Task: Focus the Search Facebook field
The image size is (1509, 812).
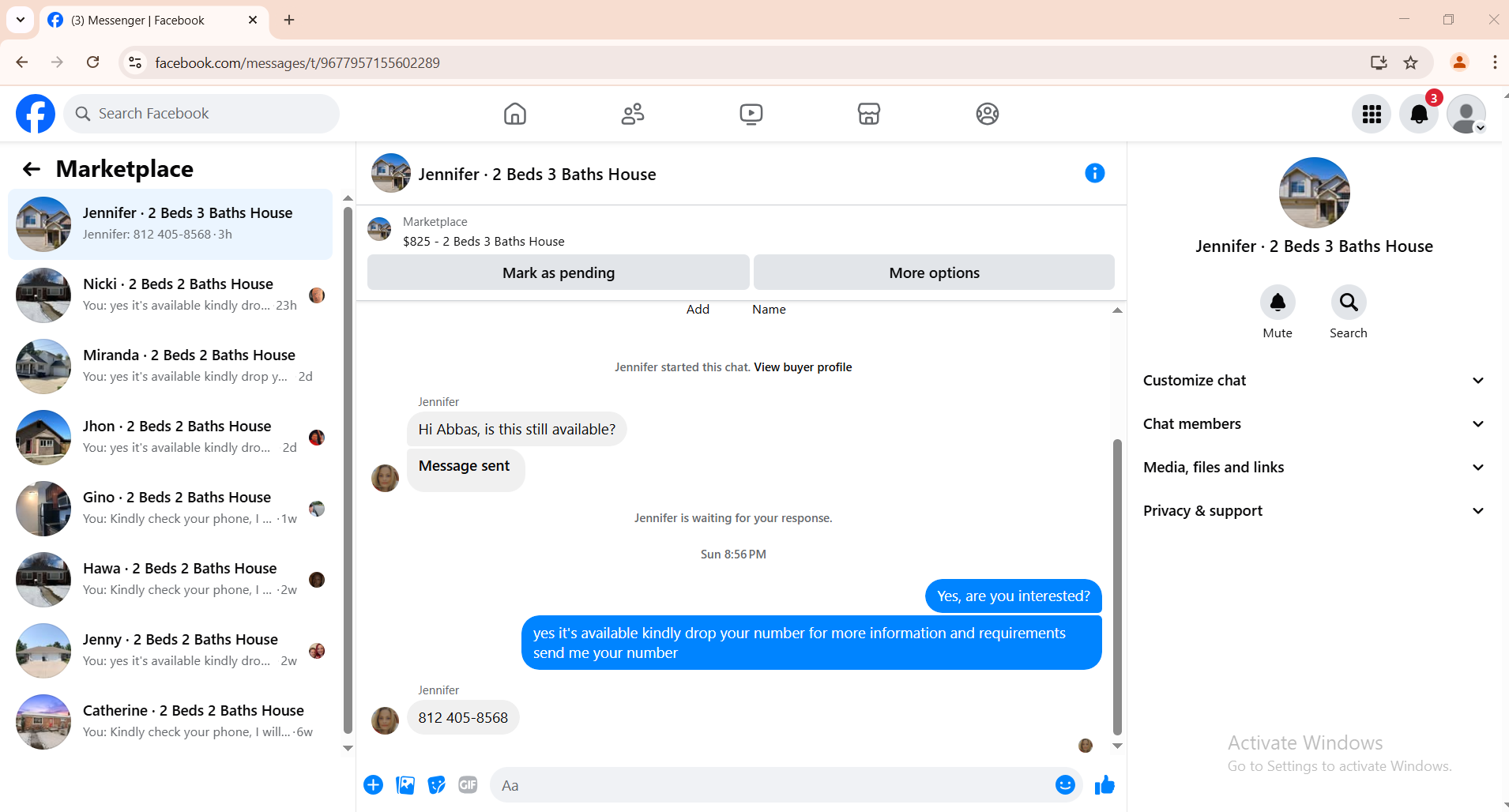Action: (201, 114)
